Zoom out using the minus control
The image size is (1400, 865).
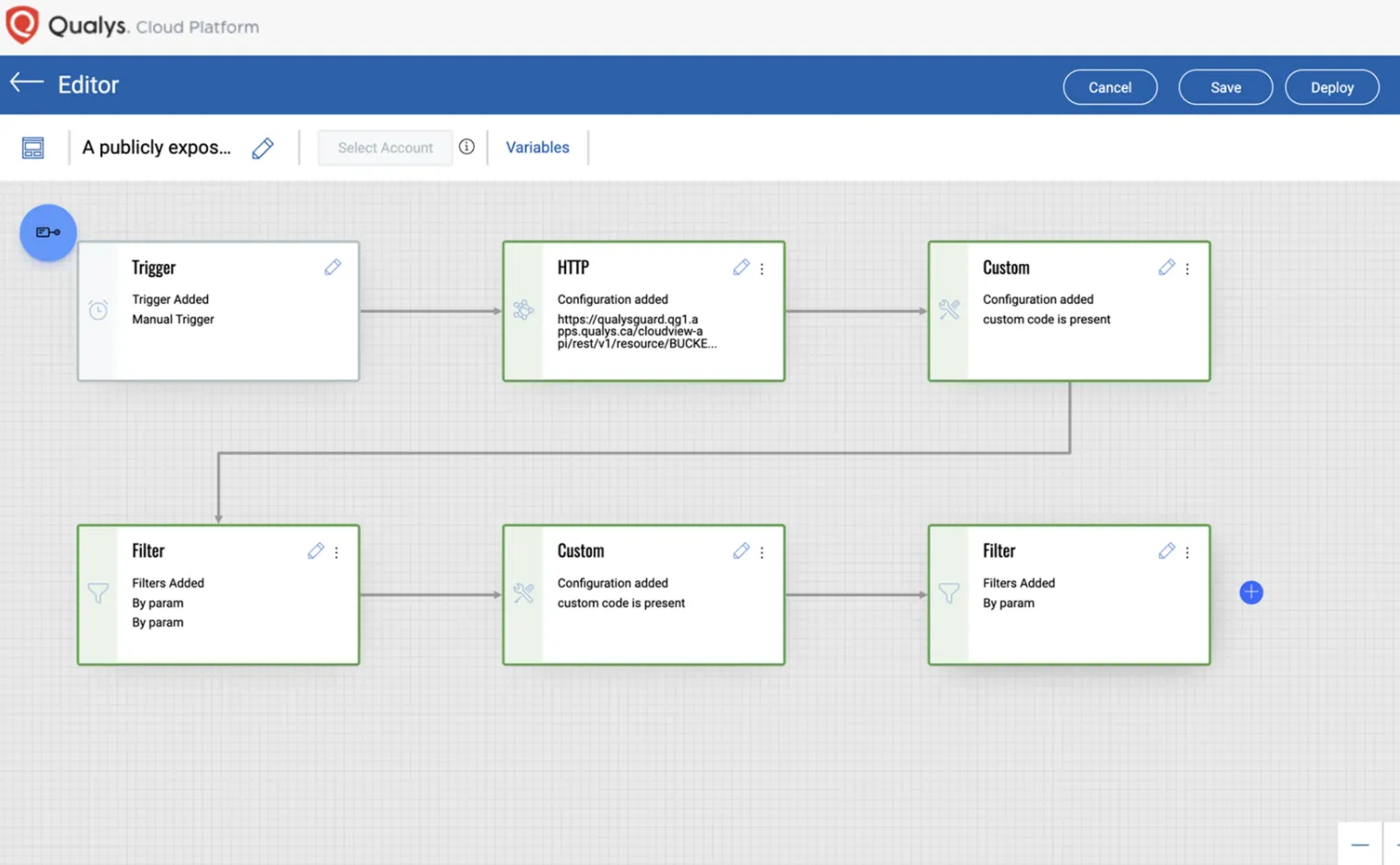point(1360,843)
